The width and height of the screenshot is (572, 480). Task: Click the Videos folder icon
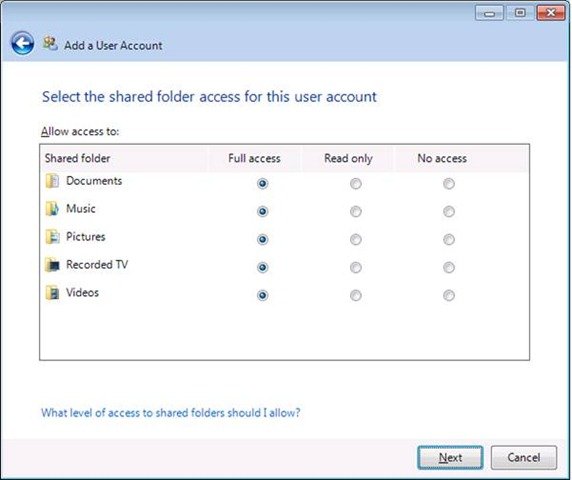(x=53, y=293)
